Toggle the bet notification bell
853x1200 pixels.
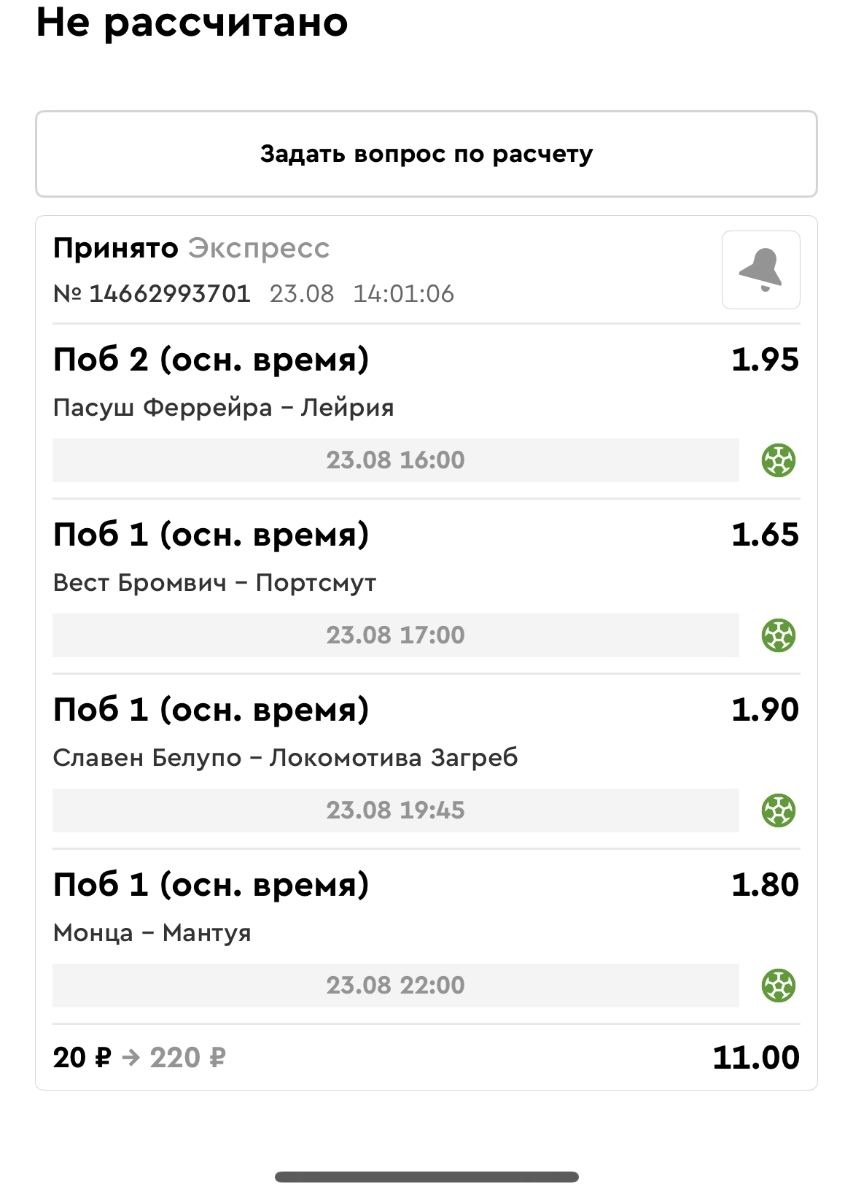pyautogui.click(x=761, y=270)
